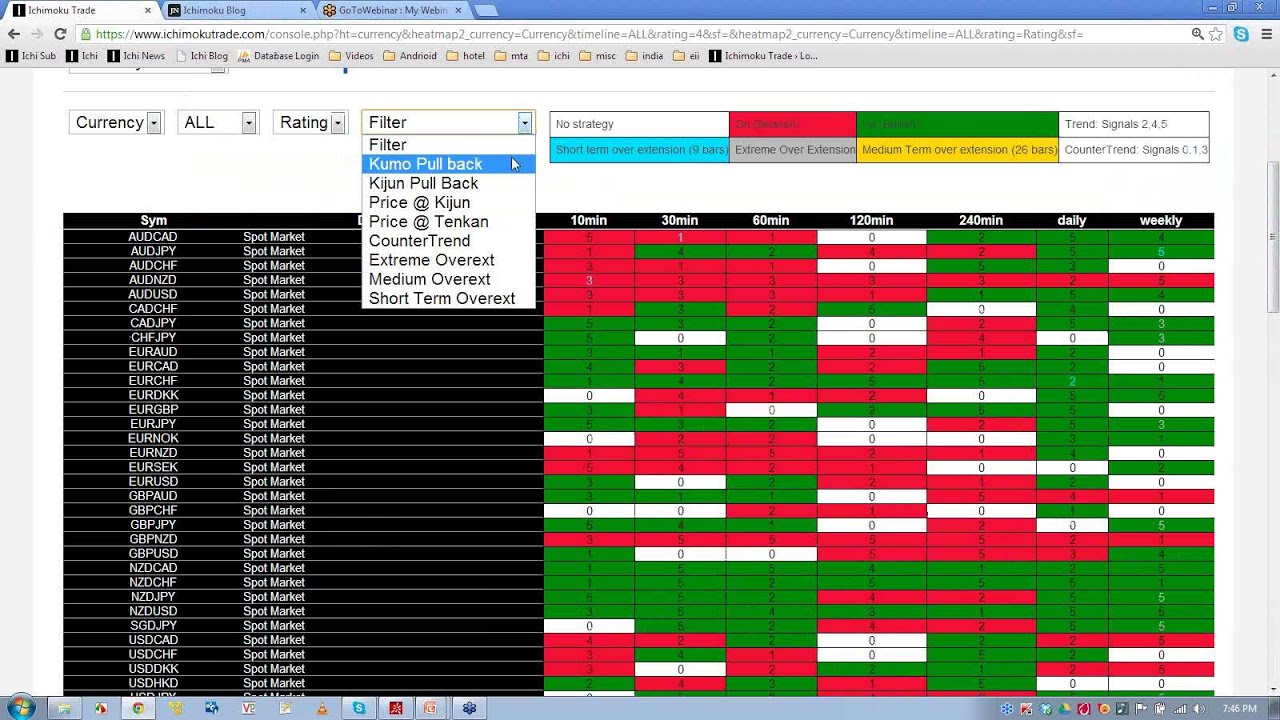Collapse the Filter dropdown arrow
Viewport: 1280px width, 720px height.
pyautogui.click(x=524, y=122)
